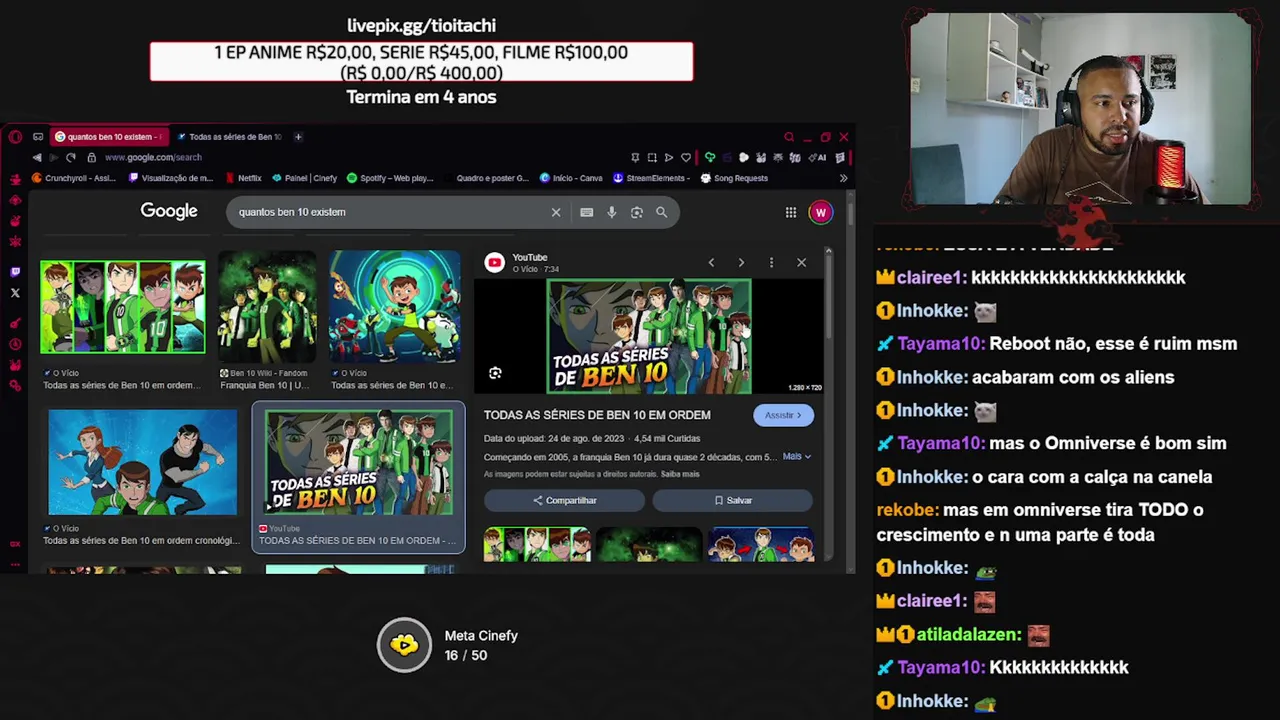Show previous image in preview panel
This screenshot has height=720, width=1280.
711,263
